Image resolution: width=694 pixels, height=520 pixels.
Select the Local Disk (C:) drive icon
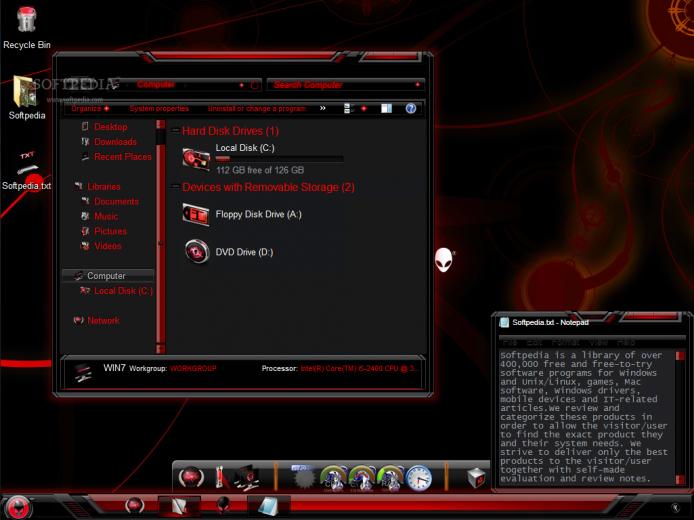tap(196, 159)
